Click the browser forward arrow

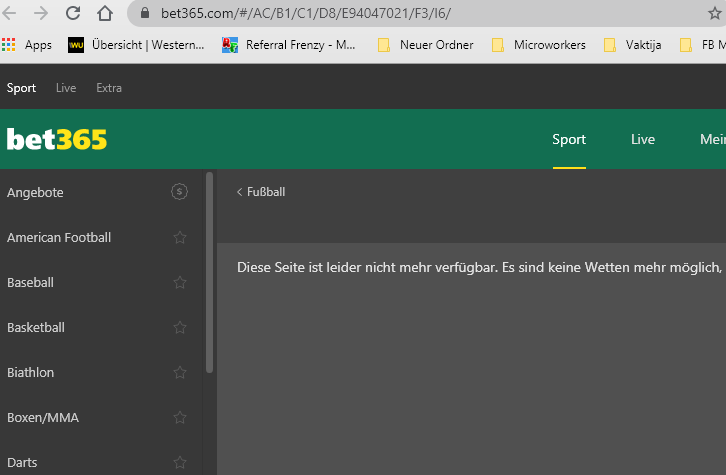click(x=41, y=13)
